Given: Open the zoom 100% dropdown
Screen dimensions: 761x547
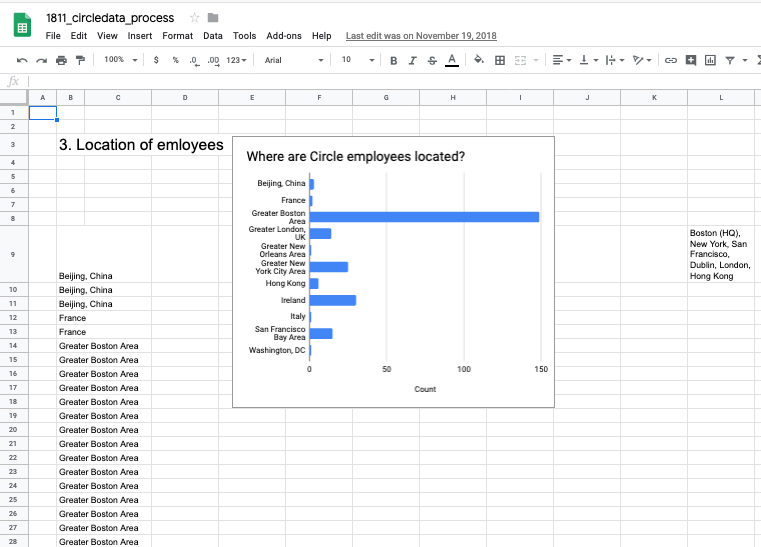Looking at the screenshot, I should (121, 60).
